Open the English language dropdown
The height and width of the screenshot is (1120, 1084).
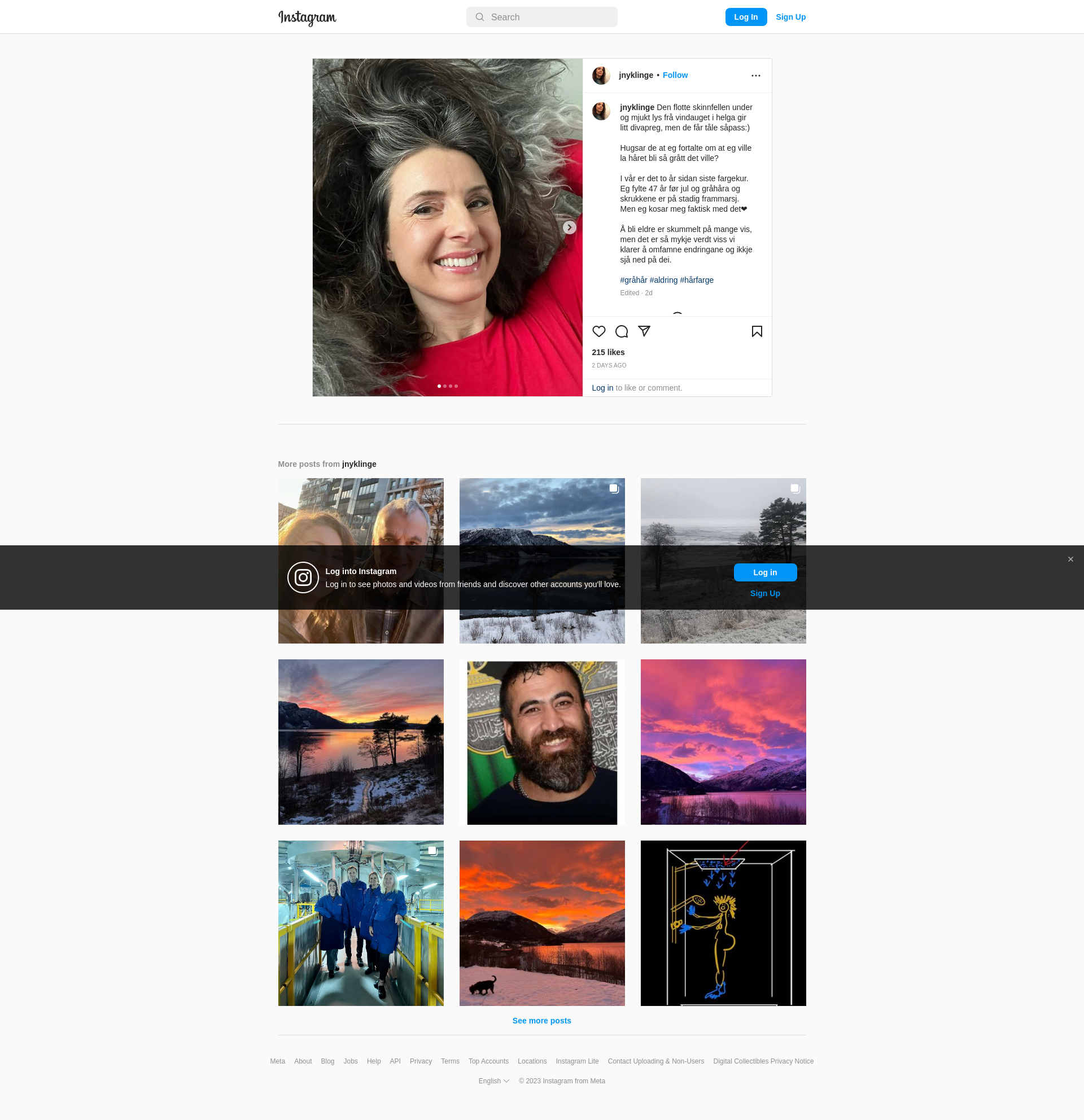point(493,1080)
